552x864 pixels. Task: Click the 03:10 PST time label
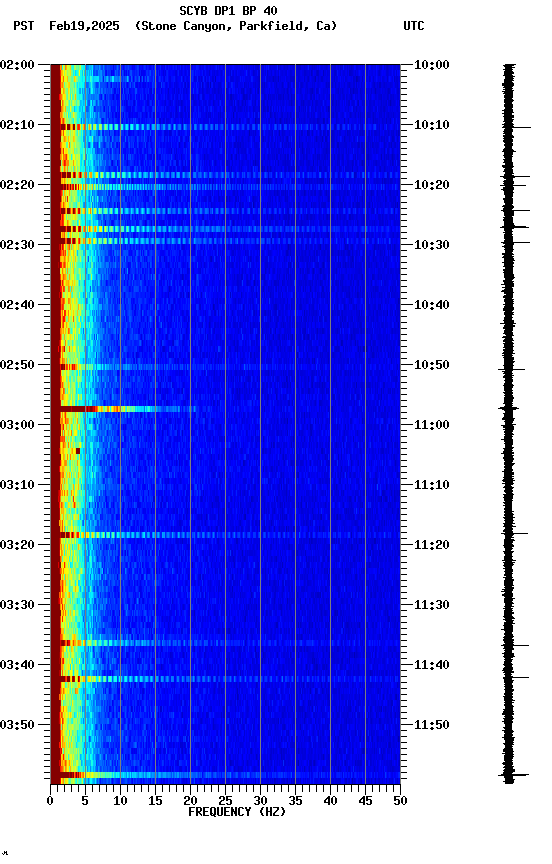(x=17, y=485)
